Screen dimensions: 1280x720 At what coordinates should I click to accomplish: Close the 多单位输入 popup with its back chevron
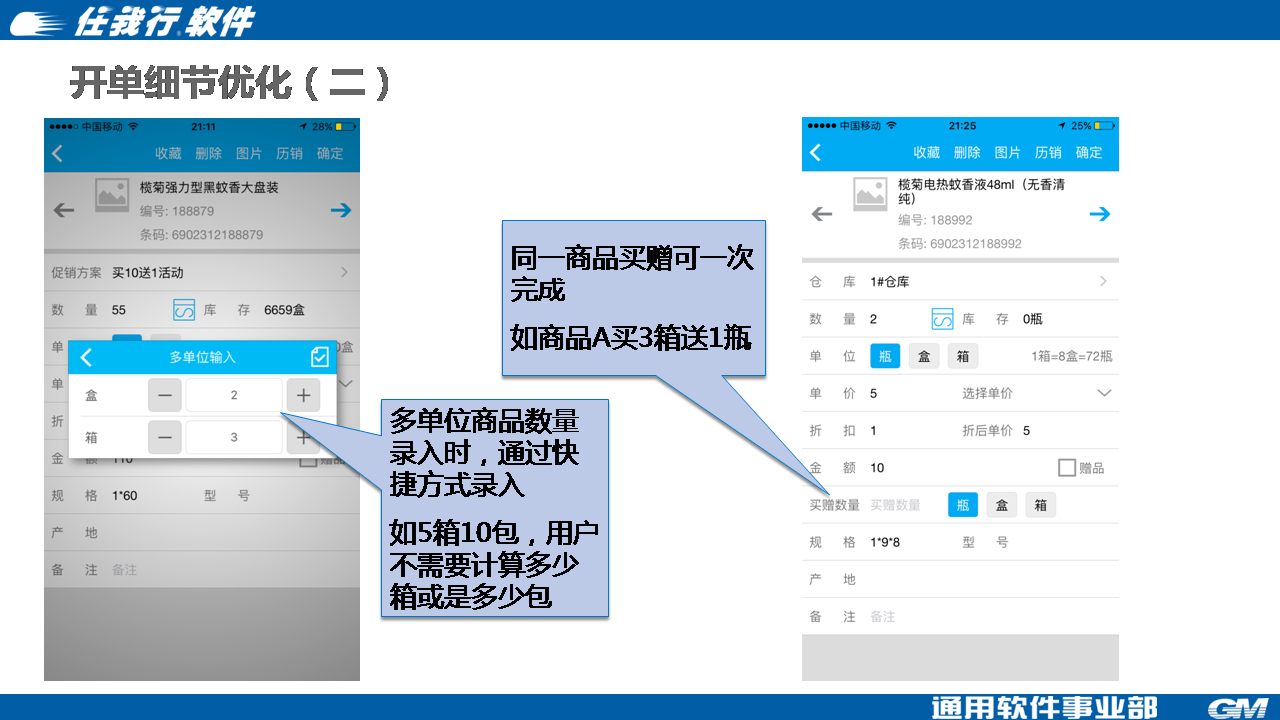click(87, 357)
